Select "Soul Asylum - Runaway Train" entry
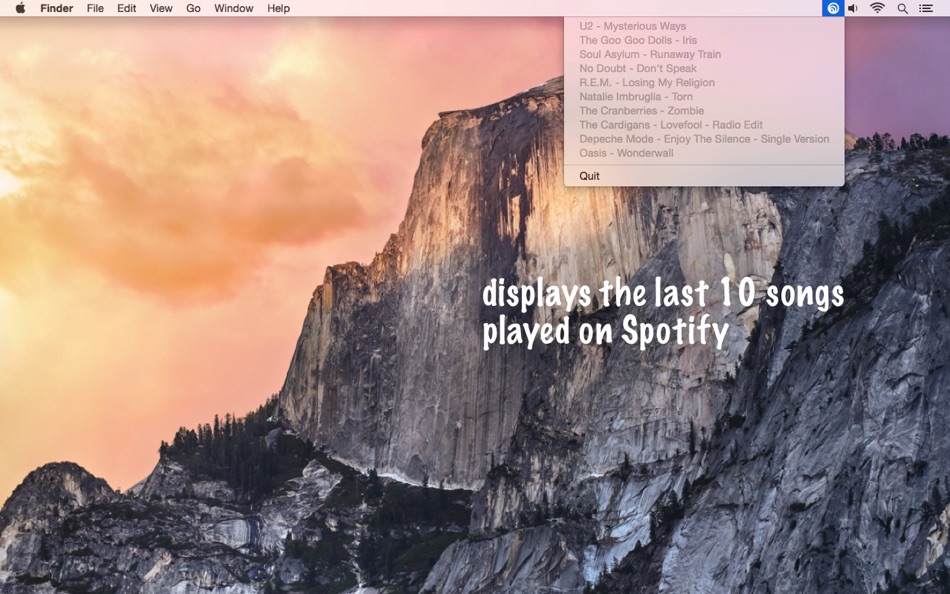 click(704, 54)
